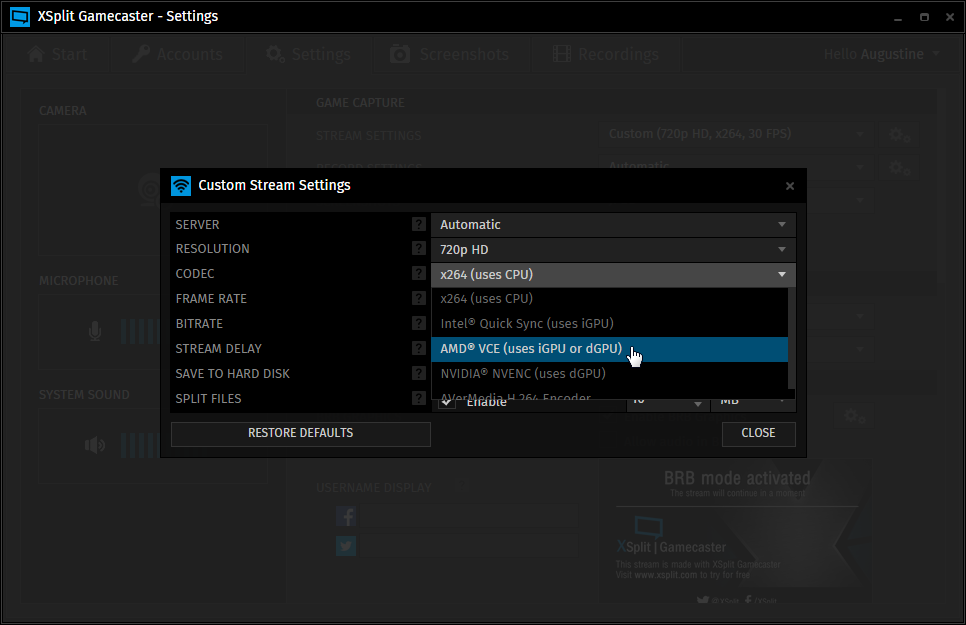Viewport: 966px width, 625px height.
Task: Click the Twitter icon under Username Display
Action: tap(346, 545)
